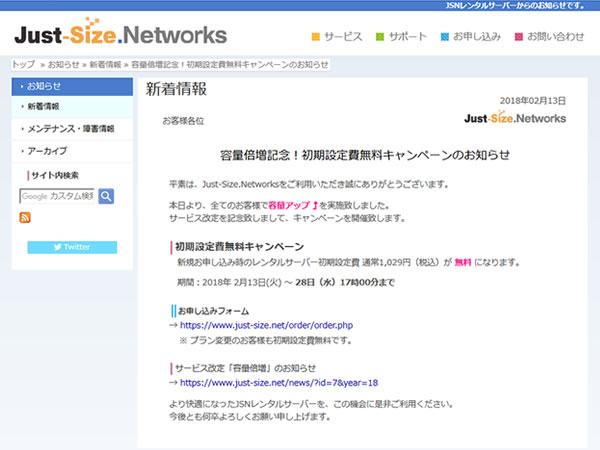Click 新着情報 in the breadcrumb
The image size is (600, 450).
[105, 64]
